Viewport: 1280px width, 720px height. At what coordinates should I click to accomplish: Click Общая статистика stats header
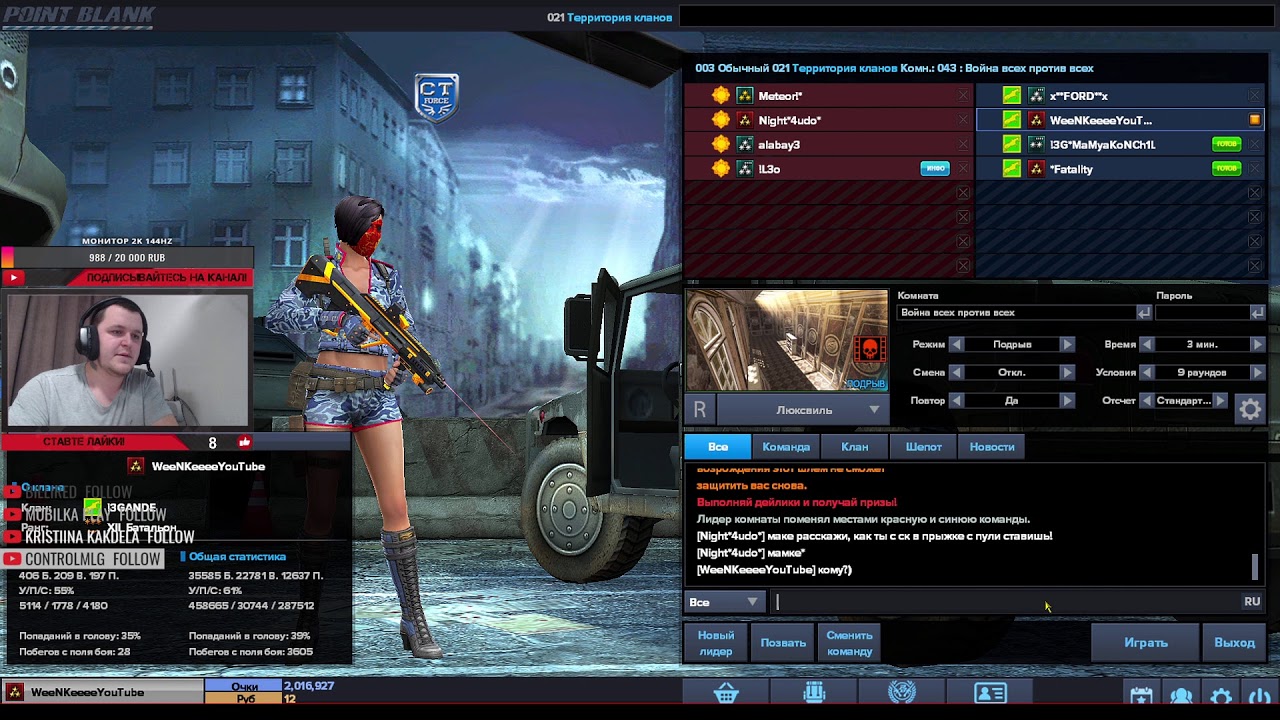click(x=237, y=557)
